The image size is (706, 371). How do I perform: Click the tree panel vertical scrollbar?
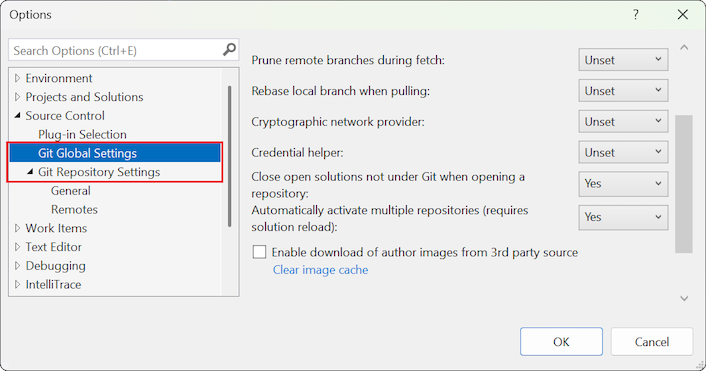[230, 156]
